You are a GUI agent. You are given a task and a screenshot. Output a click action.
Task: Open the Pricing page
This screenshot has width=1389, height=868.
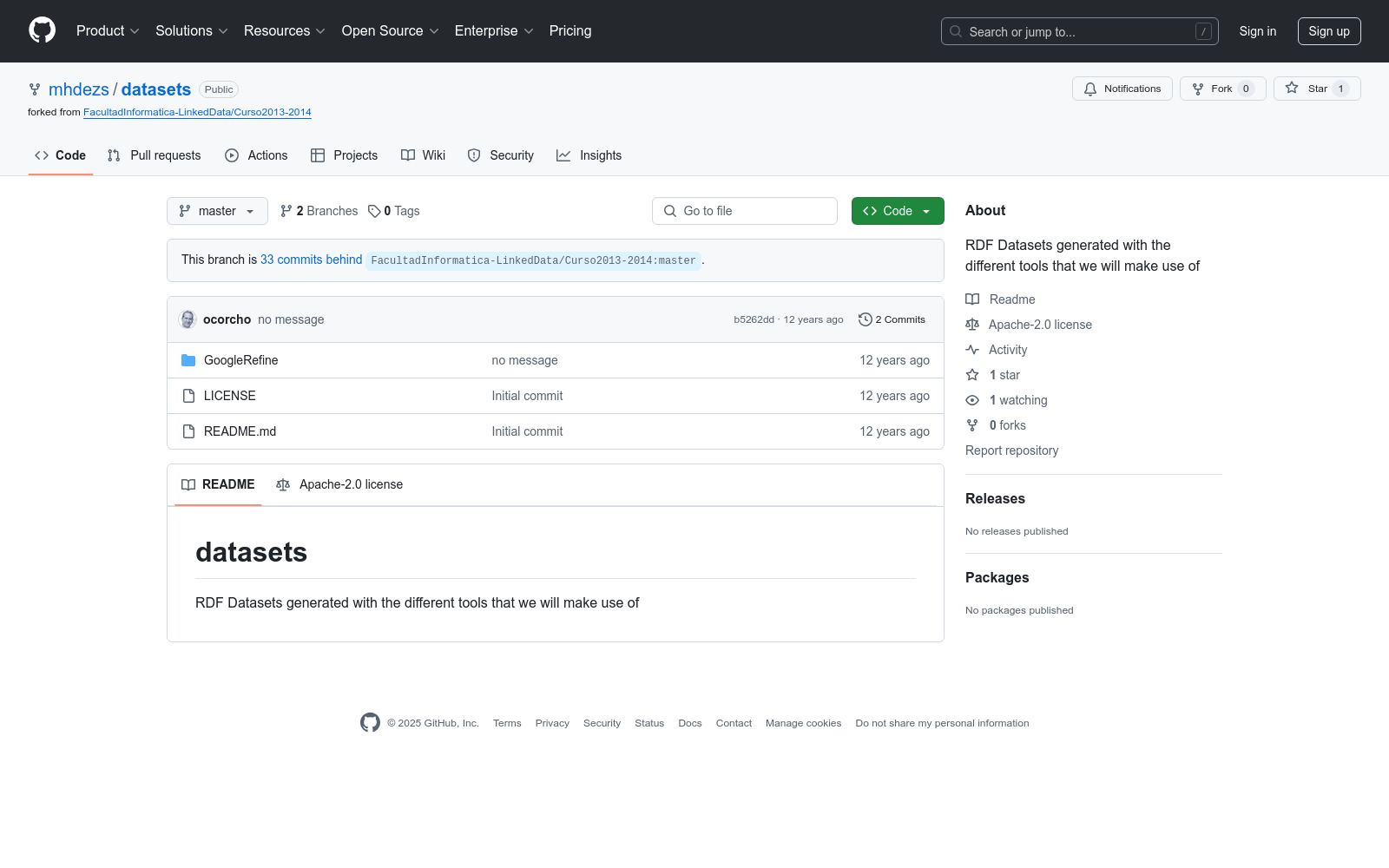[570, 31]
